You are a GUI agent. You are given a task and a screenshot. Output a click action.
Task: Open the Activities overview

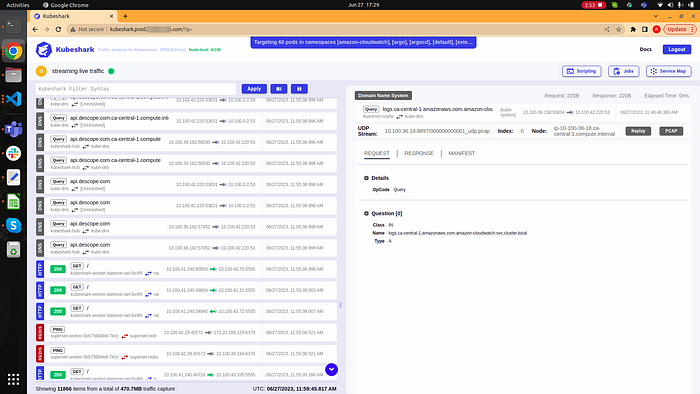pos(17,5)
